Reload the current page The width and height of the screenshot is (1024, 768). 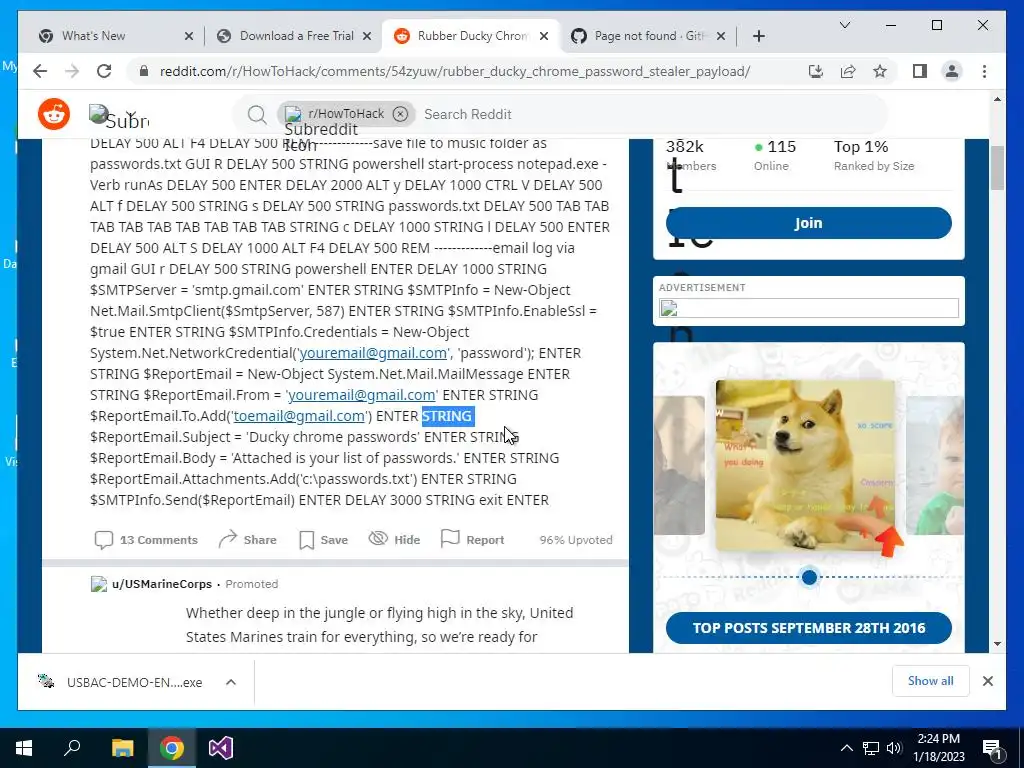(x=104, y=71)
